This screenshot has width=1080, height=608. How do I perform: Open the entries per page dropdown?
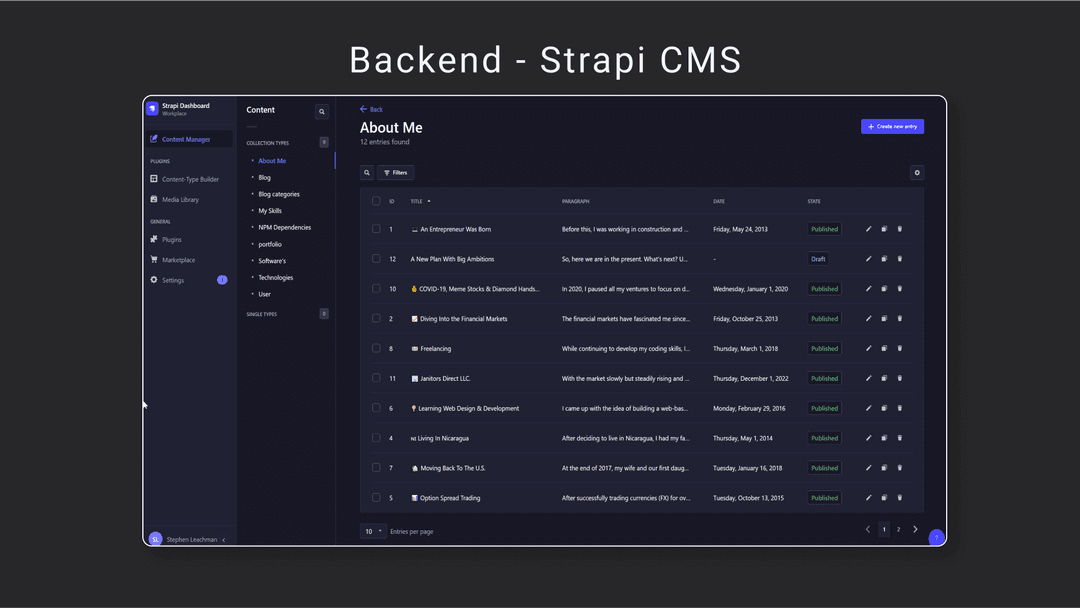[373, 531]
